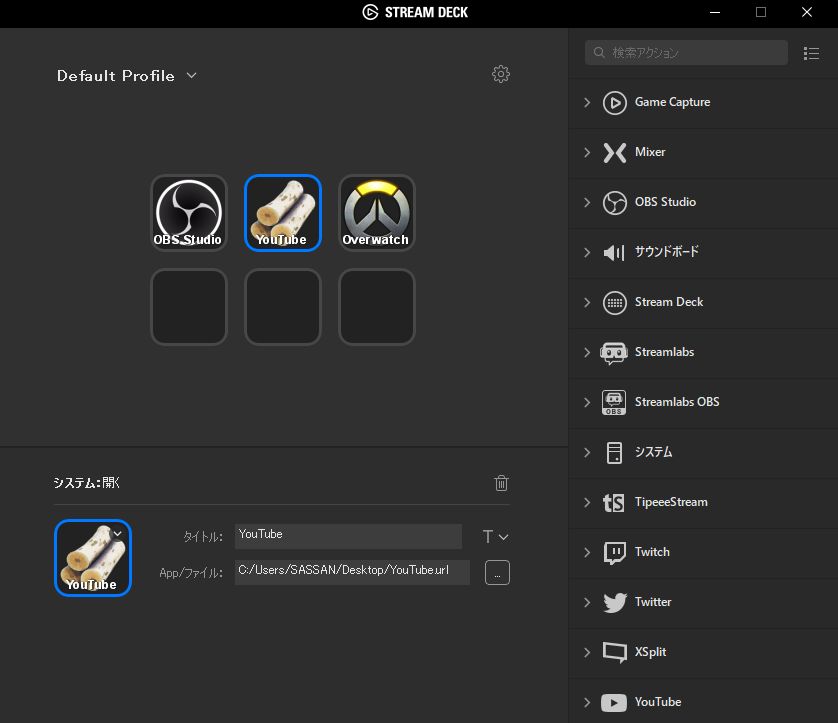
Task: Click the Game Capture label
Action: (x=672, y=102)
